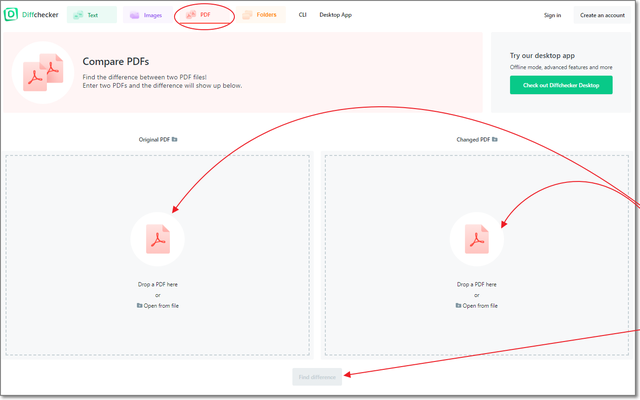This screenshot has width=640, height=400.
Task: Go to the Desktop App page
Action: 335,15
